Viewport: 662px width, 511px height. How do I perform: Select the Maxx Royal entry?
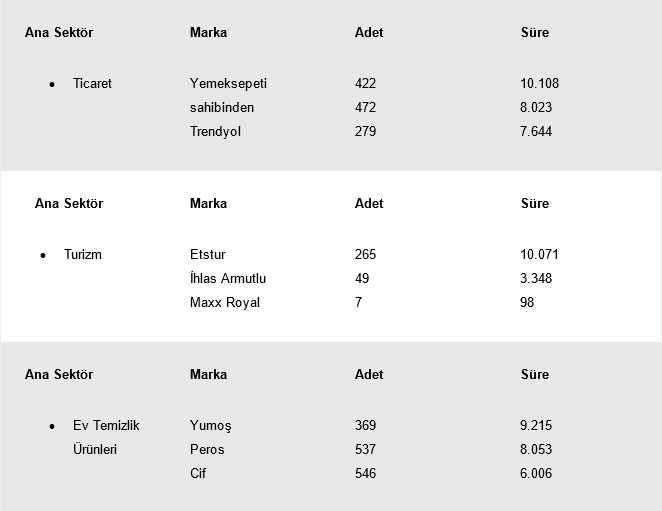tap(225, 303)
